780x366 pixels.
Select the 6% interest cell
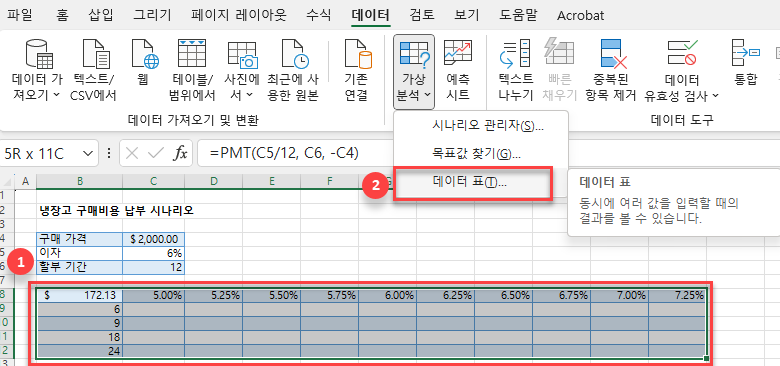[154, 253]
